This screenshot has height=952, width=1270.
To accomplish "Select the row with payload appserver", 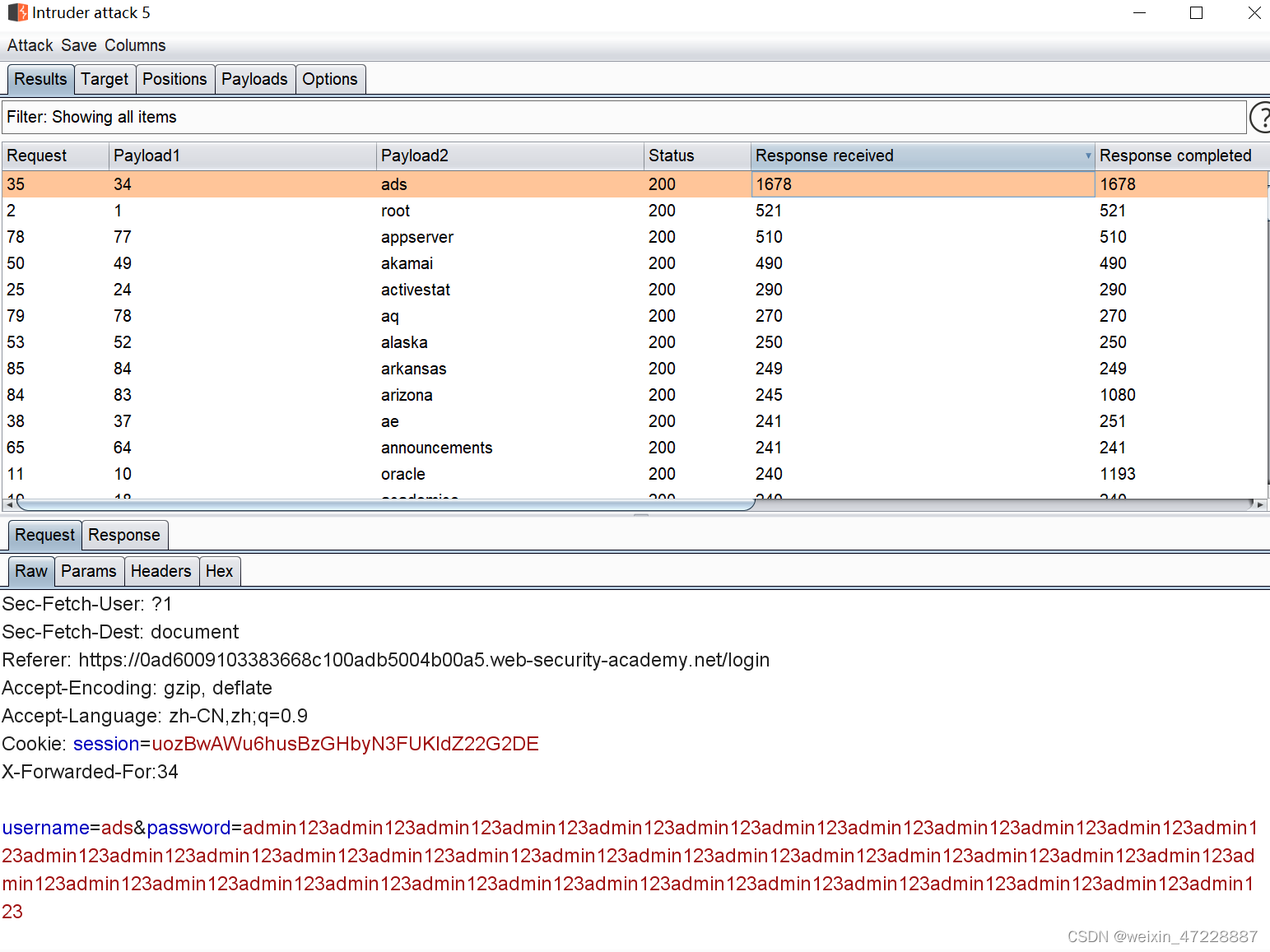I will [635, 237].
